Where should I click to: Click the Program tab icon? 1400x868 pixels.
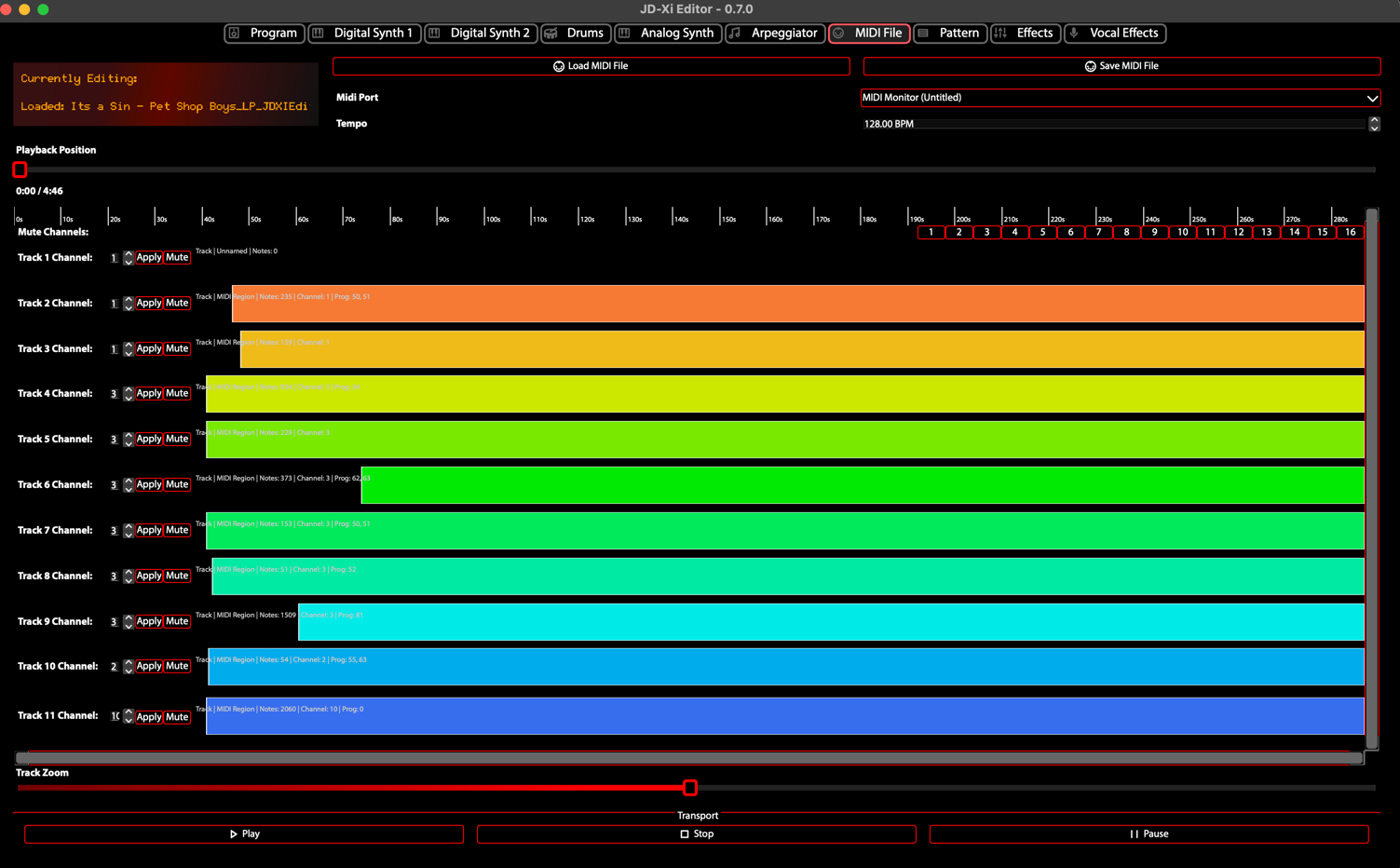(235, 34)
